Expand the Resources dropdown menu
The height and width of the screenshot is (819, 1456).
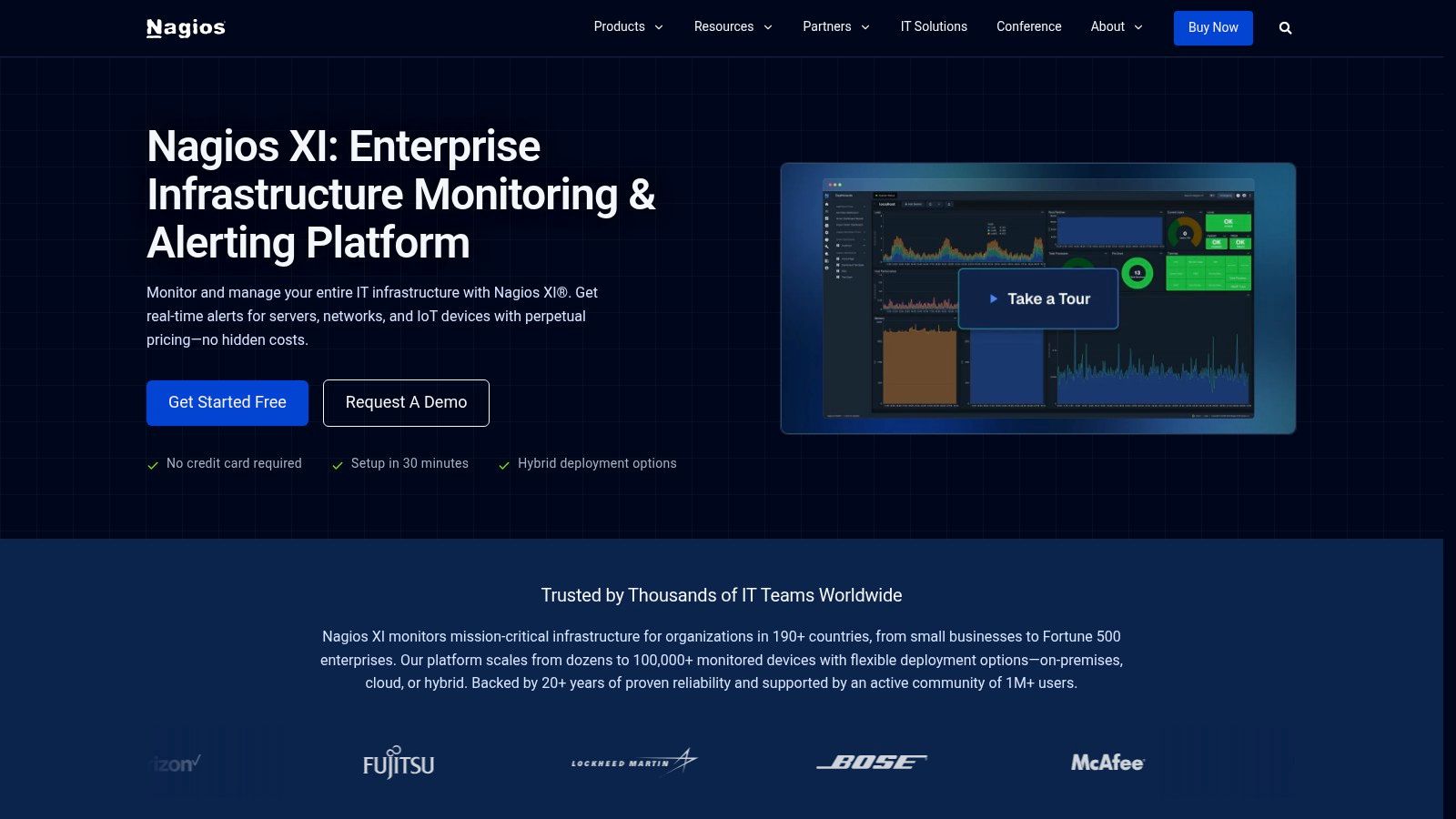click(733, 27)
